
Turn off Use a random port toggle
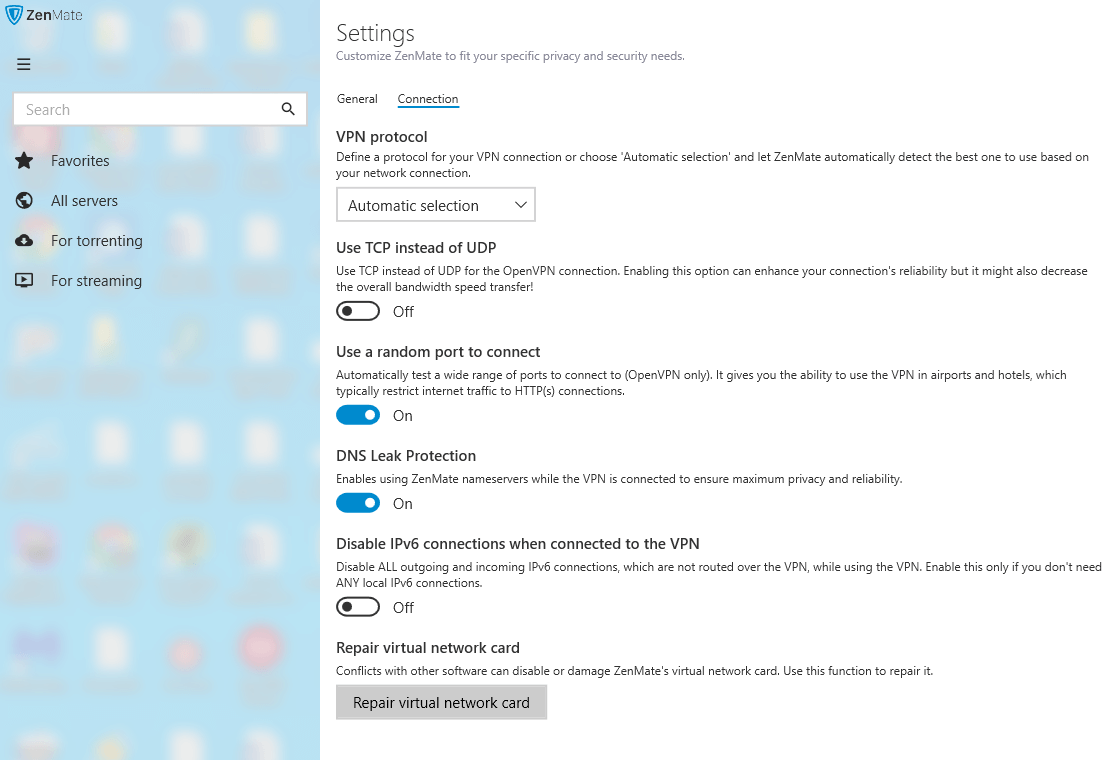tap(358, 415)
